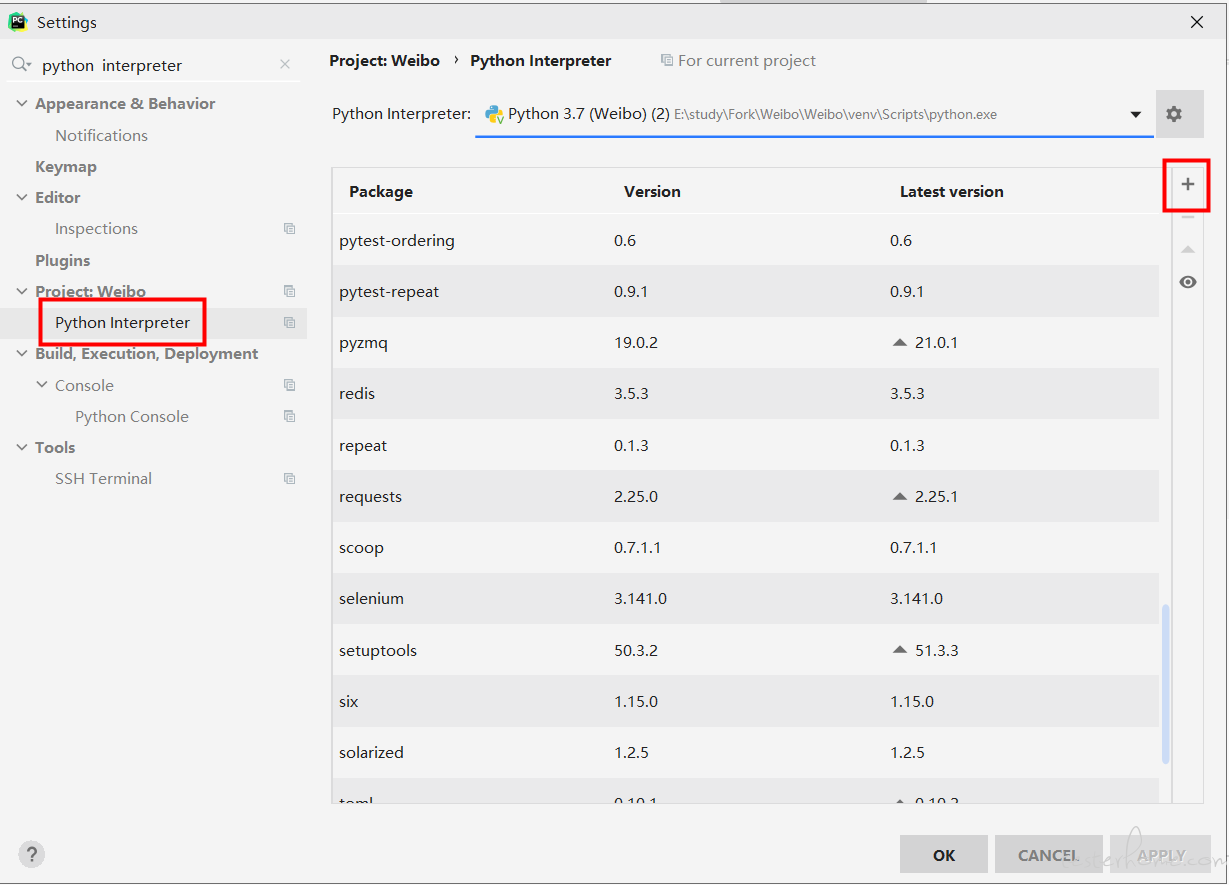Screen dimensions: 1229x885
Task: Sort by the Version column header
Action: click(x=652, y=192)
